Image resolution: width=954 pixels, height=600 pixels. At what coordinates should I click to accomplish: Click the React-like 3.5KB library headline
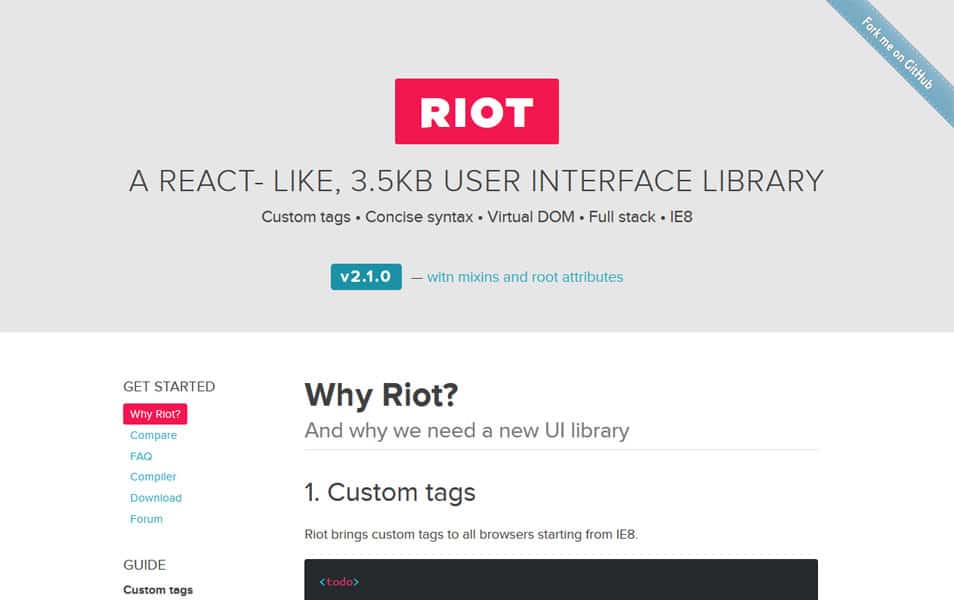[476, 181]
